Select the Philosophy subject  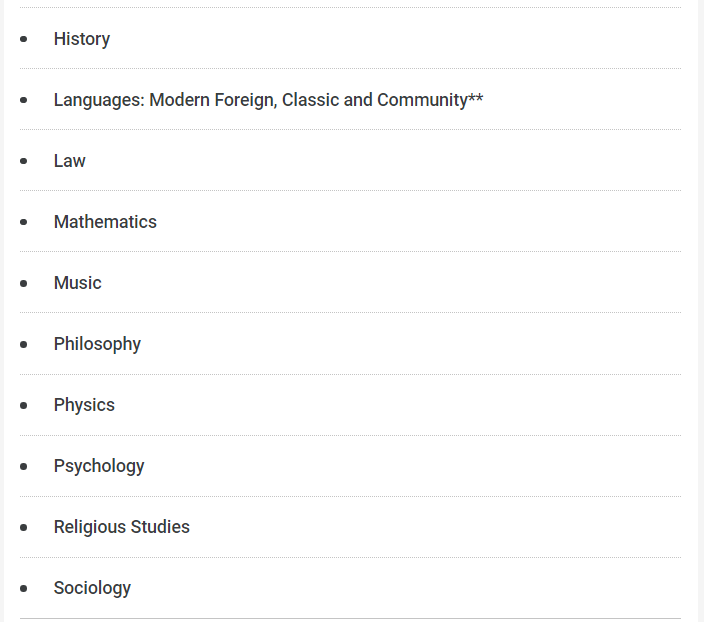[x=97, y=344]
